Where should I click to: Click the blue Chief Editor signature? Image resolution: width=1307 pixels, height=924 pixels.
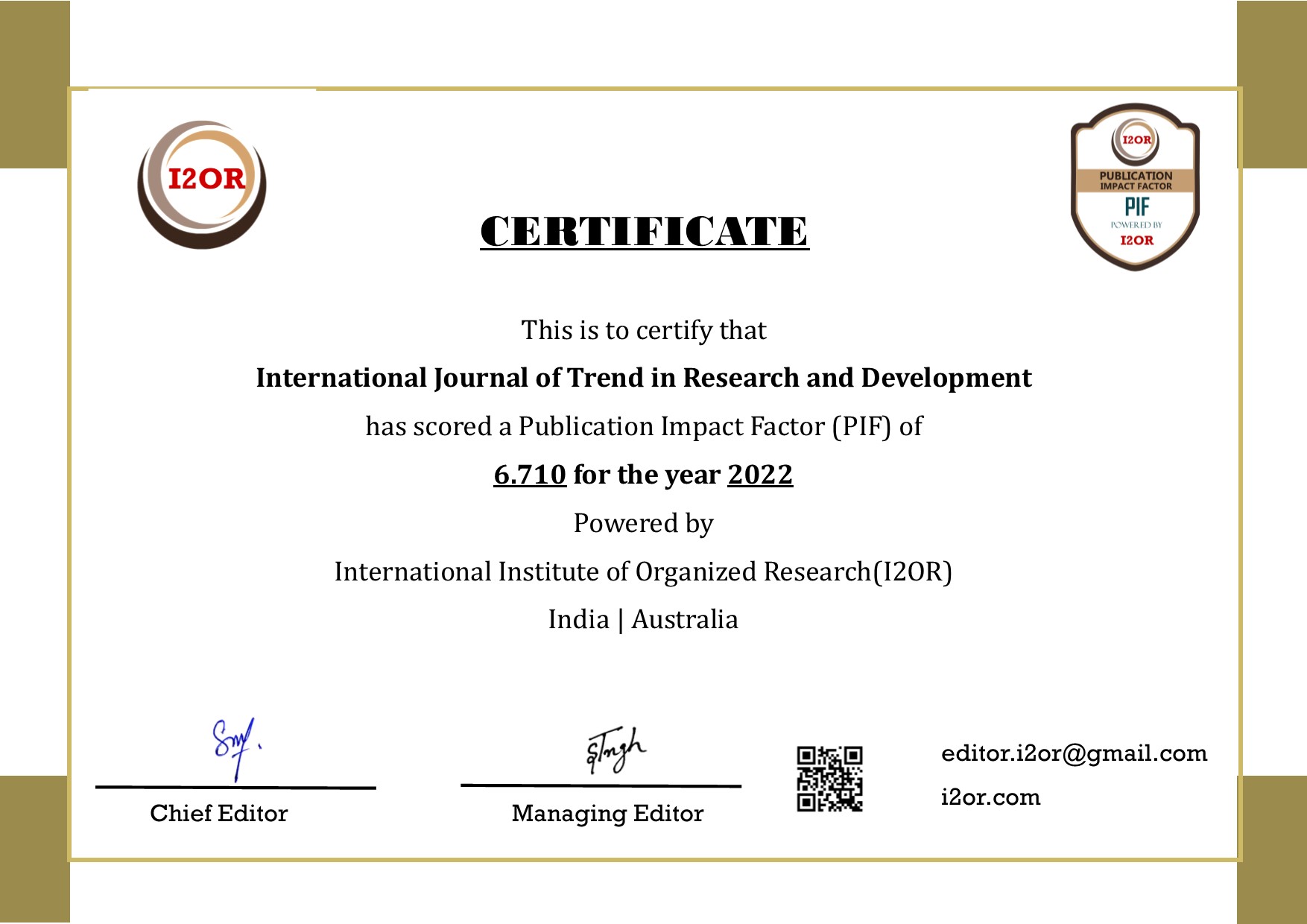point(235,747)
